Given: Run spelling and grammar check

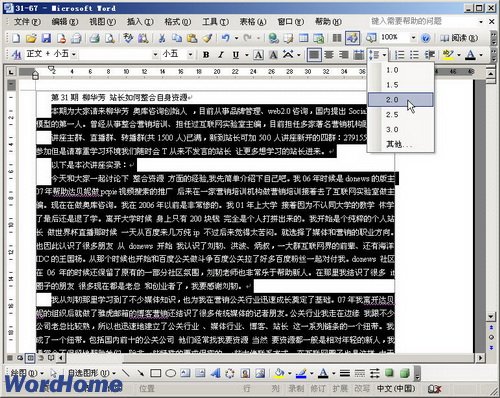Looking at the screenshot, I should coord(128,38).
